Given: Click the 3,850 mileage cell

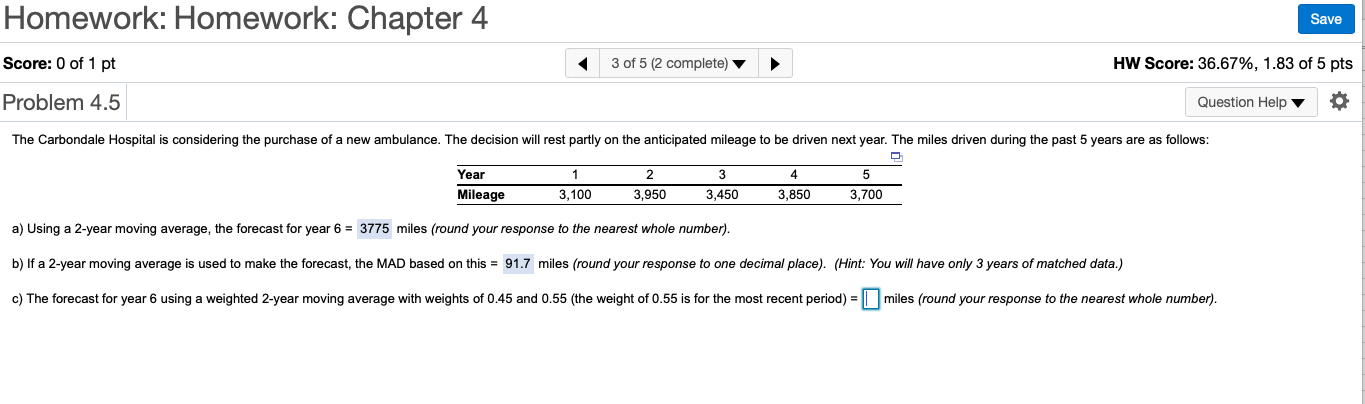Looking at the screenshot, I should click(794, 195).
